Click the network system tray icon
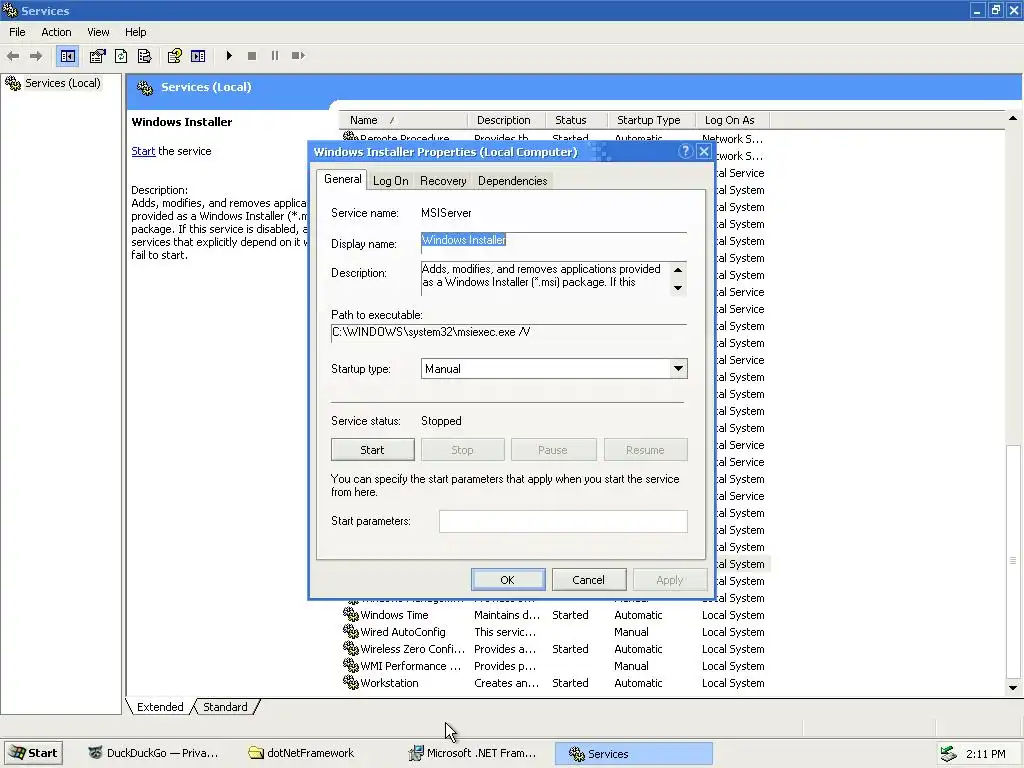 click(x=948, y=754)
